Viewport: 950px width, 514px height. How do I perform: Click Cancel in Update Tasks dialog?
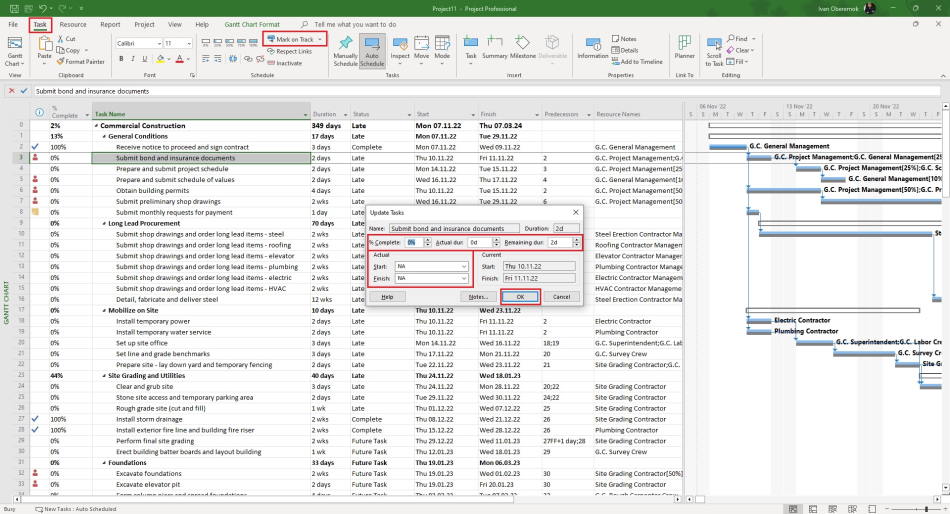[561, 297]
